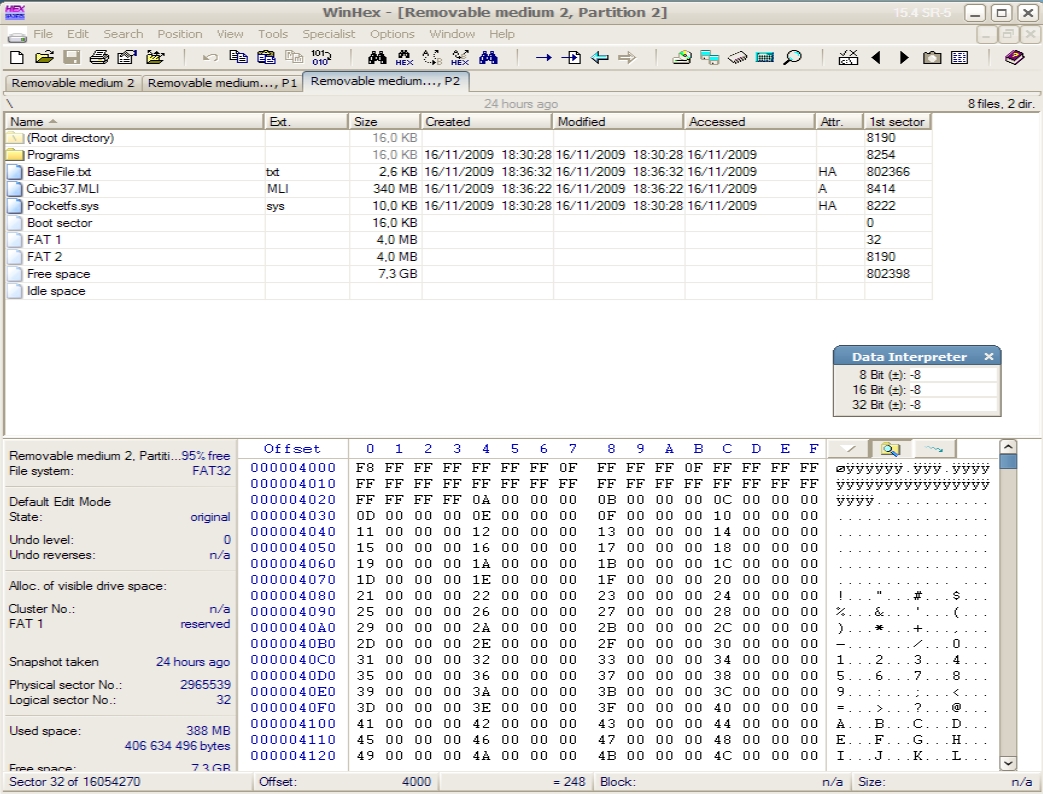
Task: Open the Programs folder in list
Action: (53, 155)
